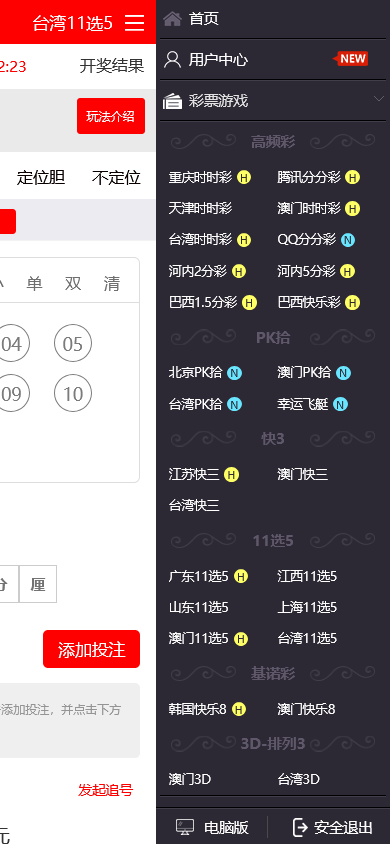Click the H badge beside 澳门时时彩
This screenshot has width=390, height=844.
click(352, 208)
